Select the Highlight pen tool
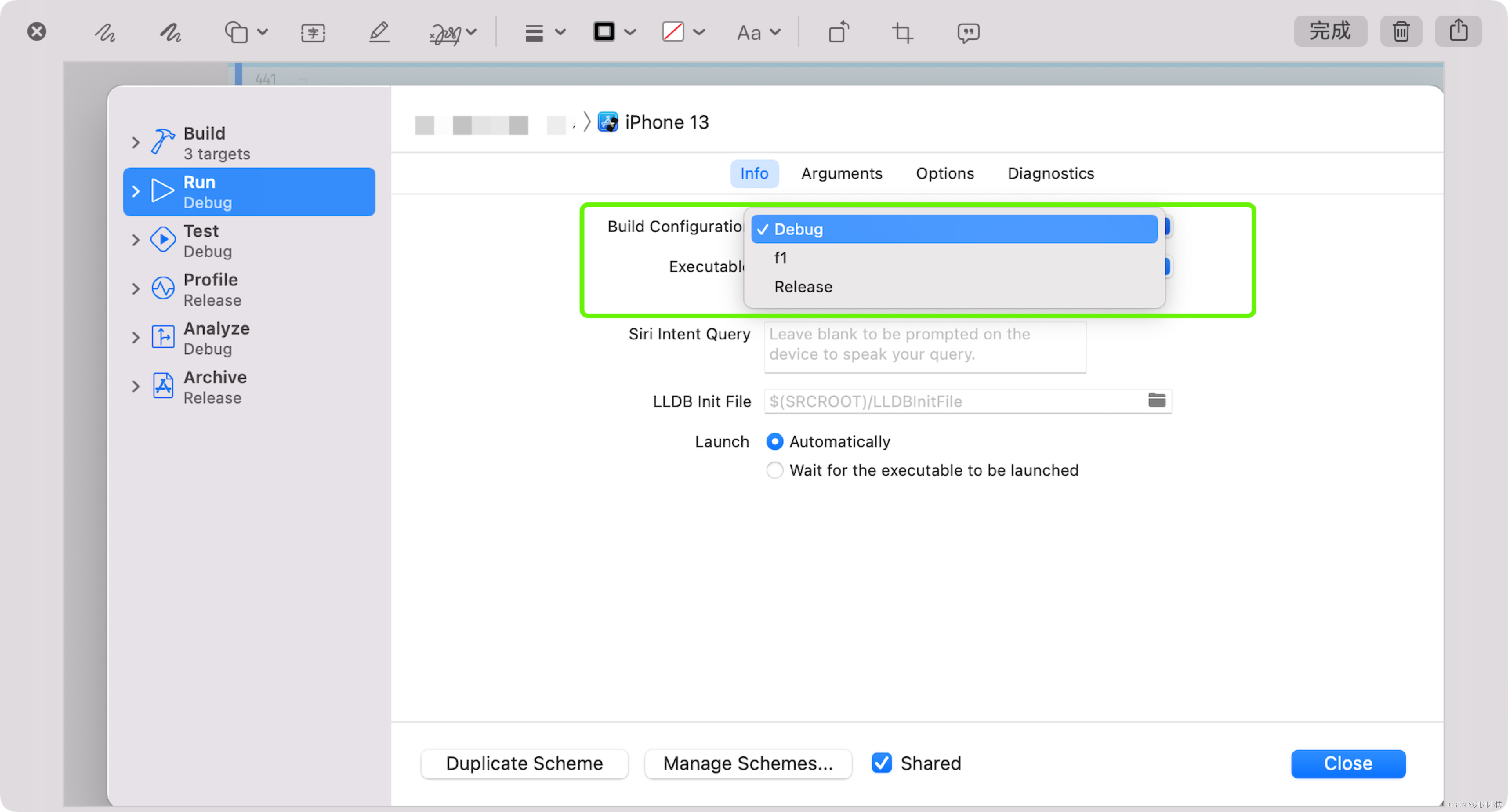 point(379,32)
